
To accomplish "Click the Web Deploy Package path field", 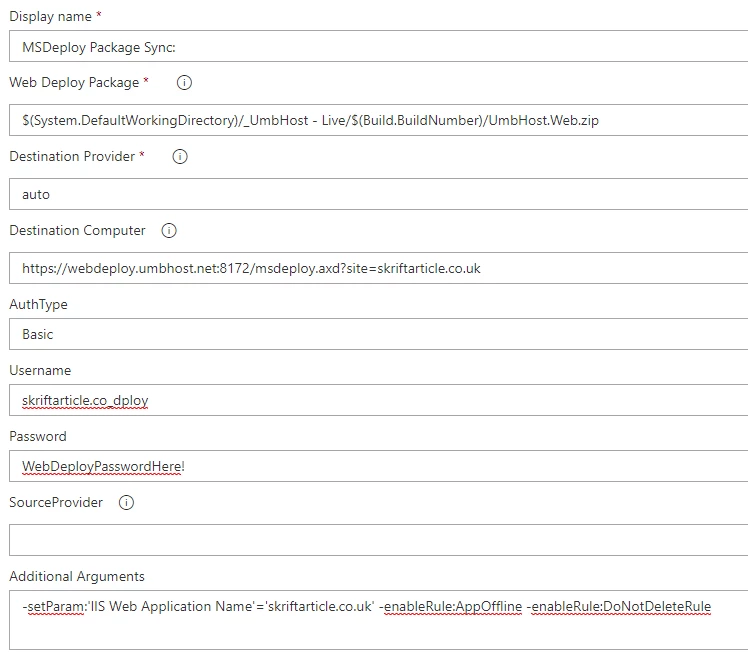I will tap(378, 120).
